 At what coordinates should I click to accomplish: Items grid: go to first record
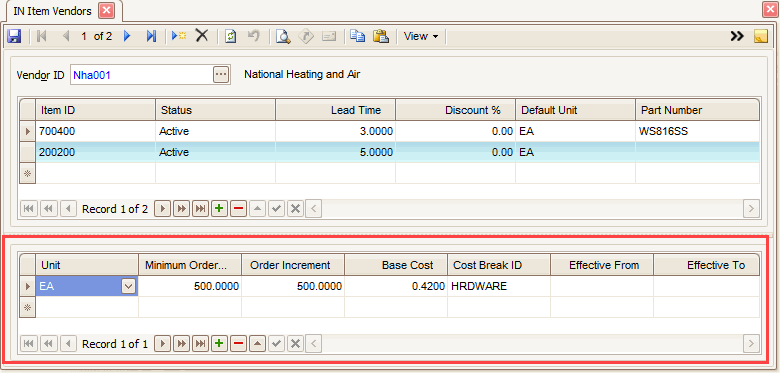(x=28, y=209)
